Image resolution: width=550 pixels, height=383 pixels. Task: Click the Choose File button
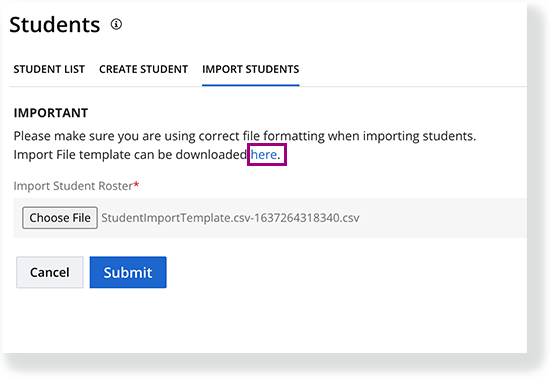pos(60,218)
